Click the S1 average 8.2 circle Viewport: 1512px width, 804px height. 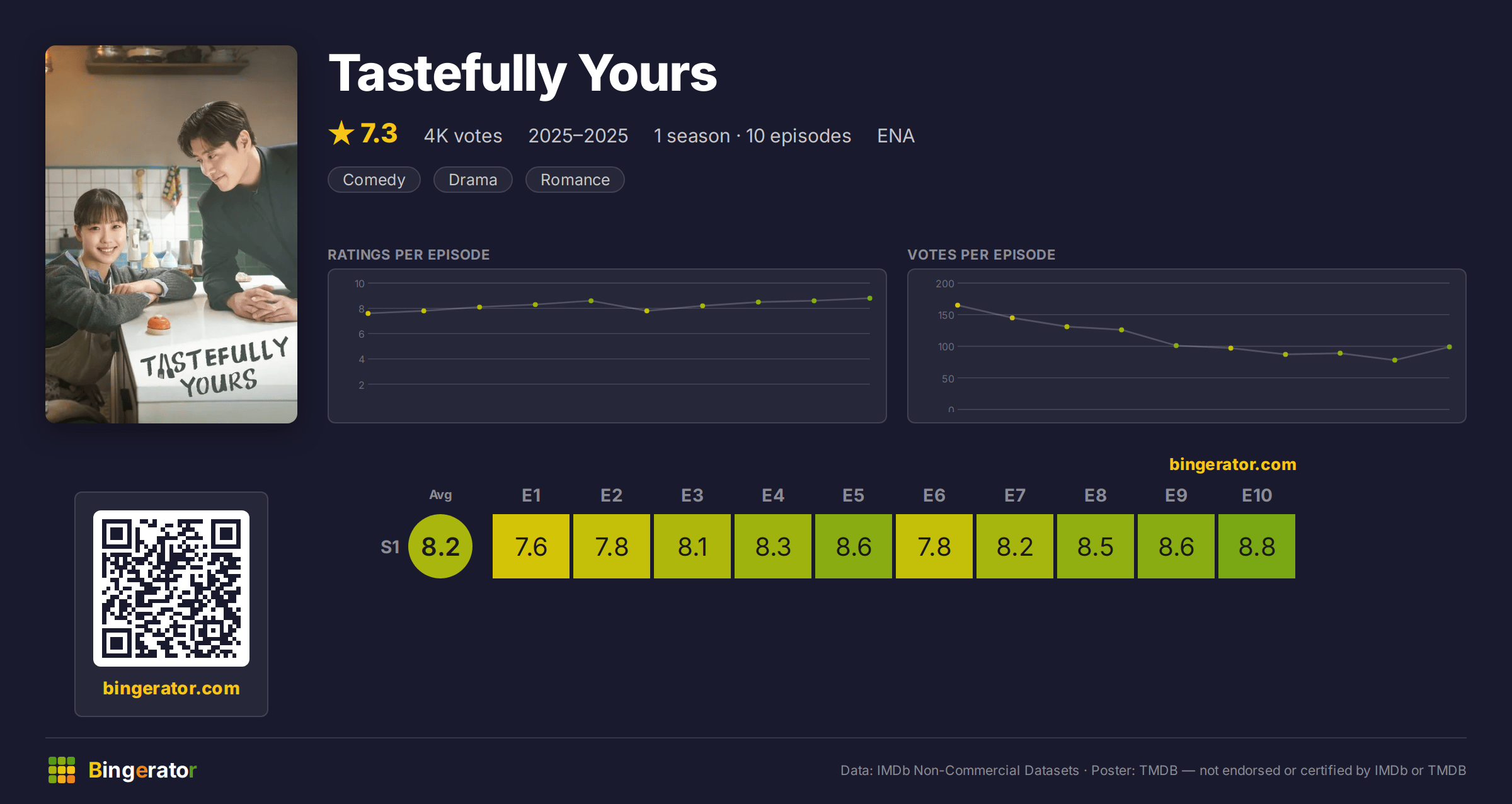point(440,546)
